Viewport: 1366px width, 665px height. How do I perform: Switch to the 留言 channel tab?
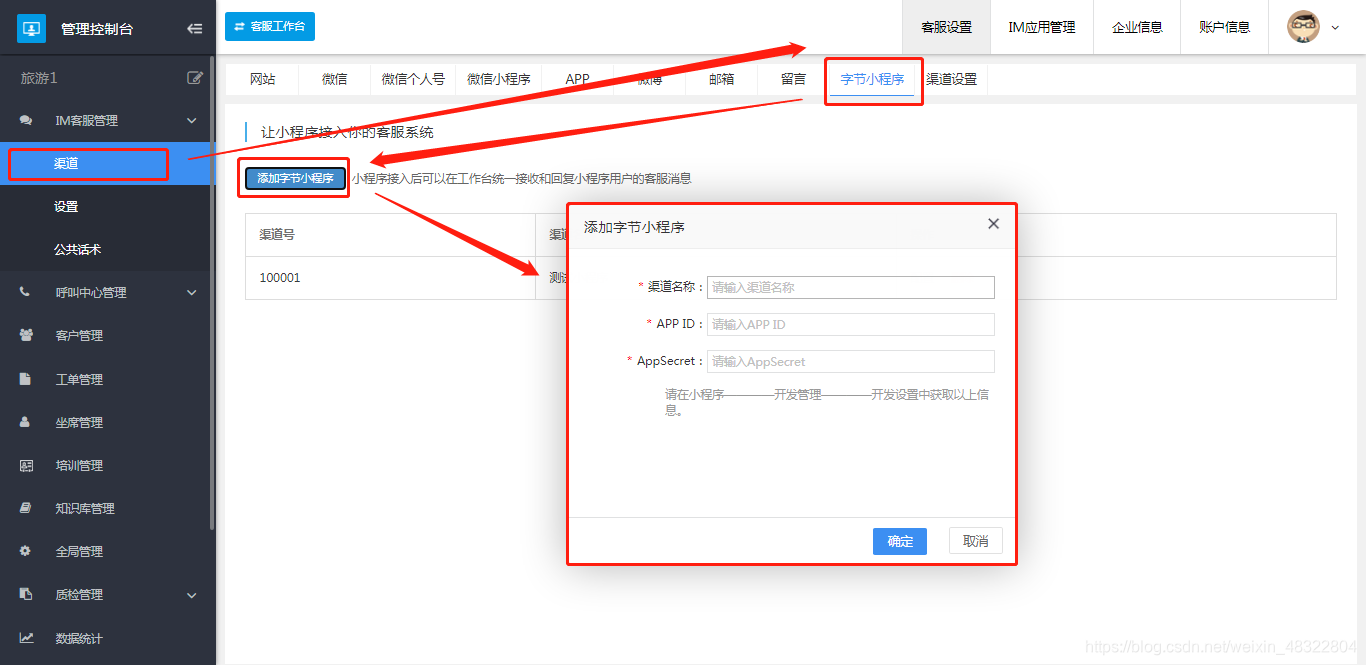pyautogui.click(x=793, y=79)
